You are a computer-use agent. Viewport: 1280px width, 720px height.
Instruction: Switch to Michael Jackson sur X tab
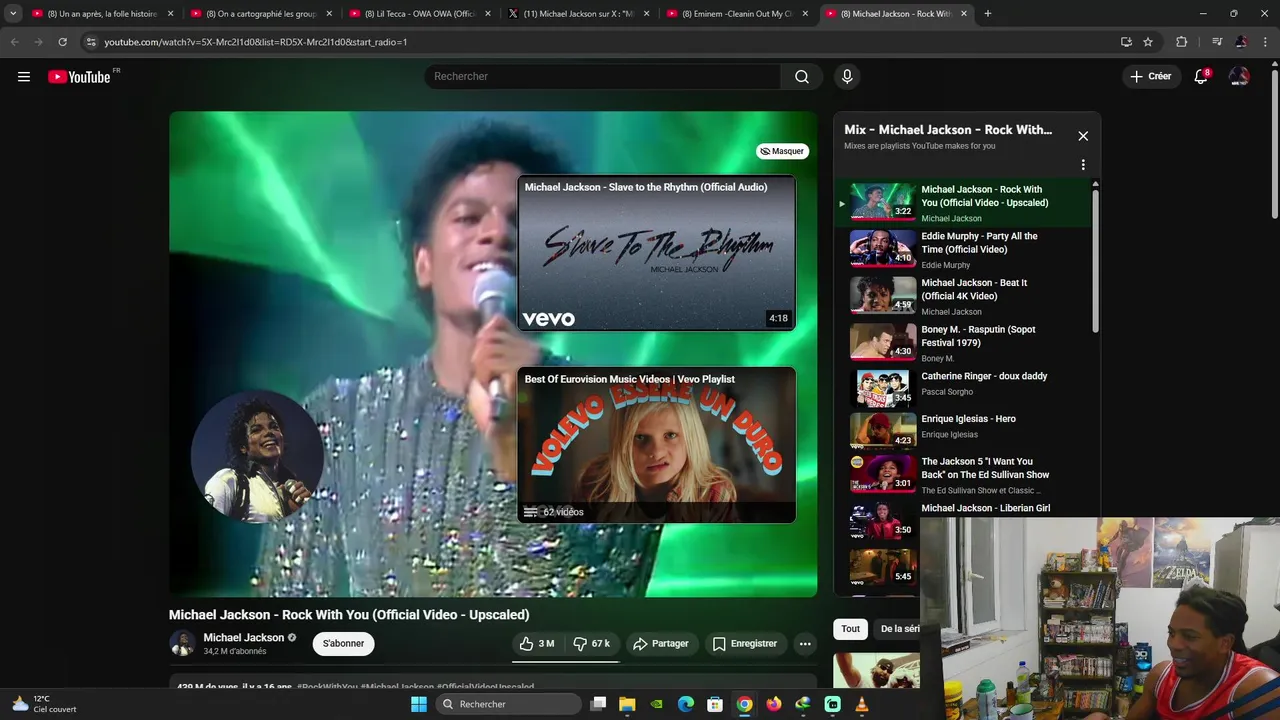point(577,14)
